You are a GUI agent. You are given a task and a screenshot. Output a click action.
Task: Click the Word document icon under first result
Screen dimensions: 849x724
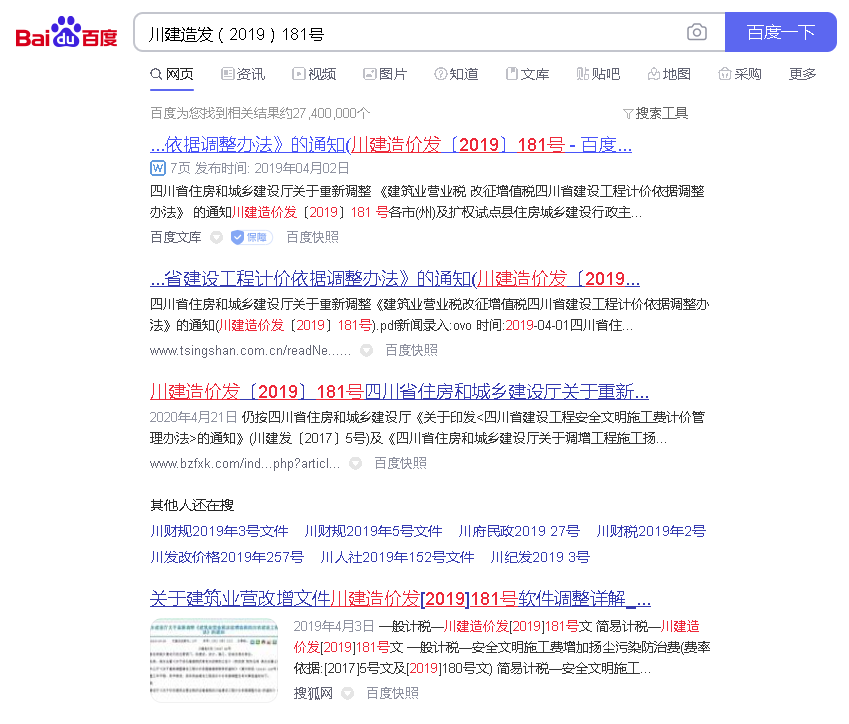(158, 168)
